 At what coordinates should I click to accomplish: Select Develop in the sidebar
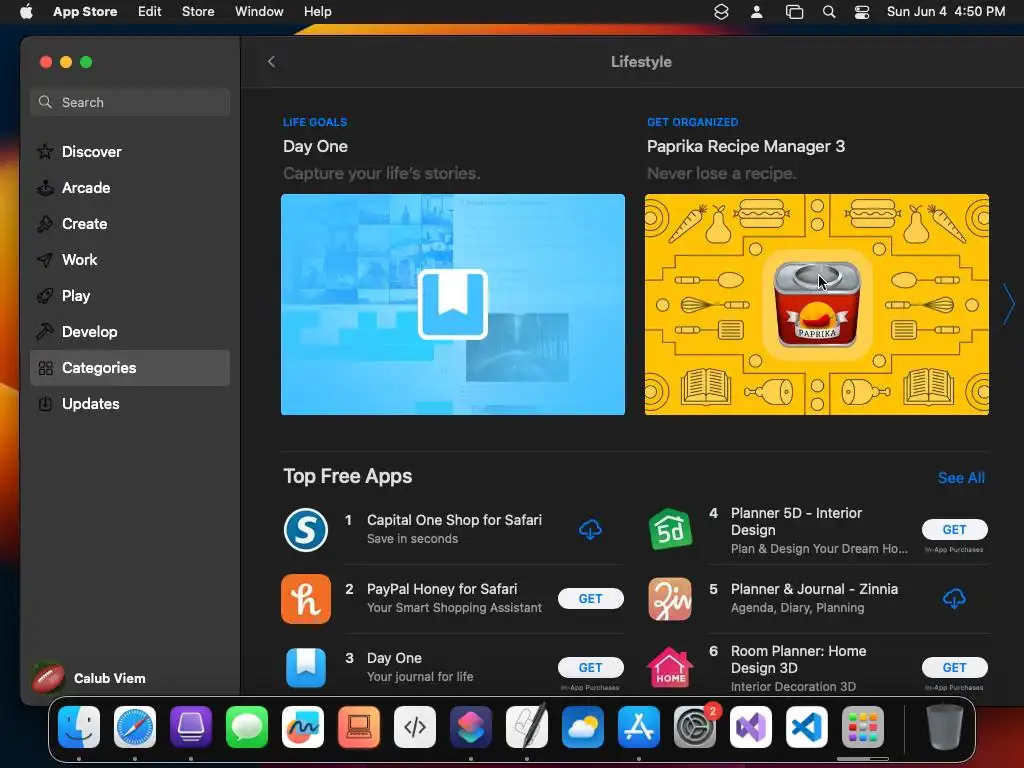click(129, 331)
